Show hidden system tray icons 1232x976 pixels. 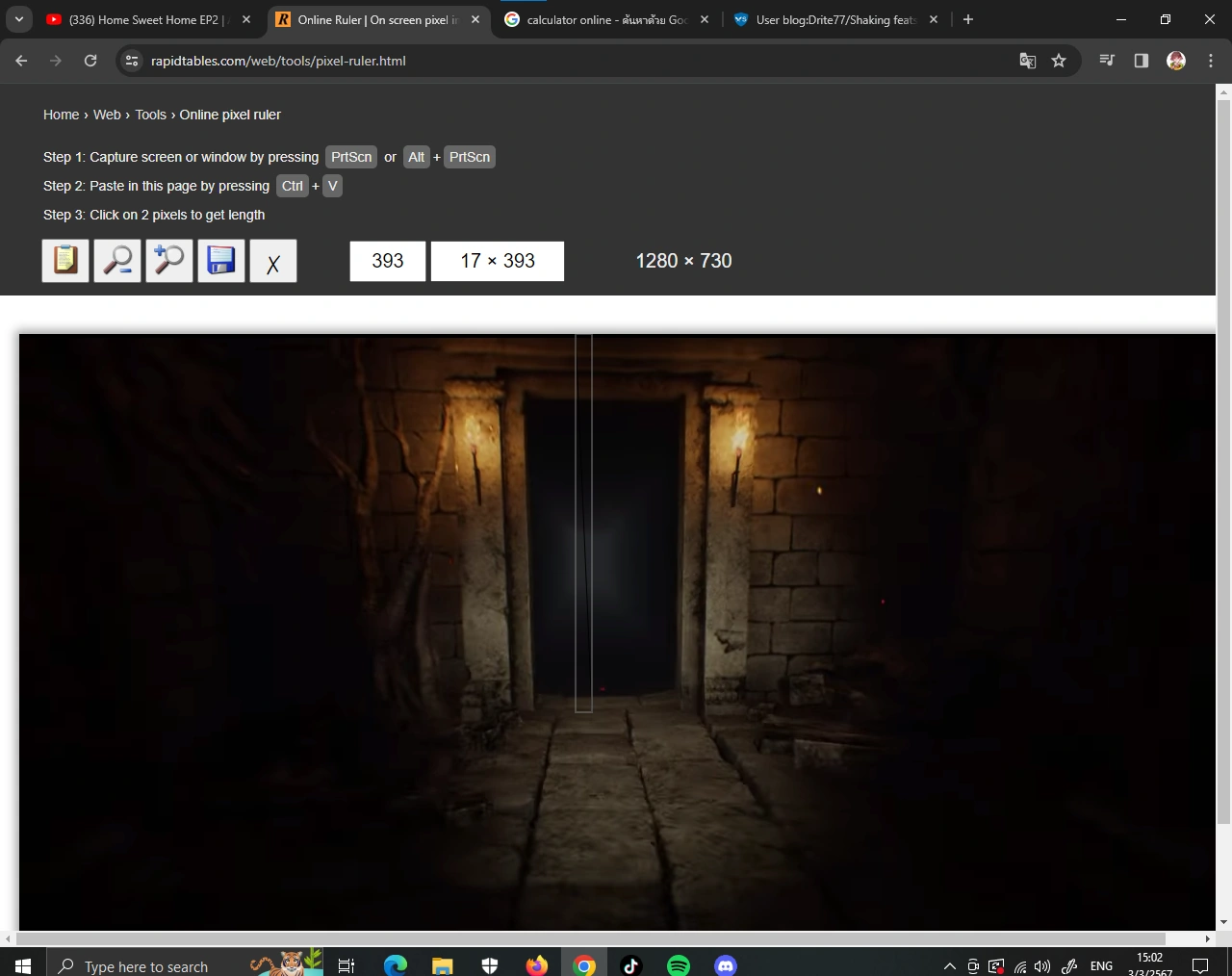coord(949,966)
